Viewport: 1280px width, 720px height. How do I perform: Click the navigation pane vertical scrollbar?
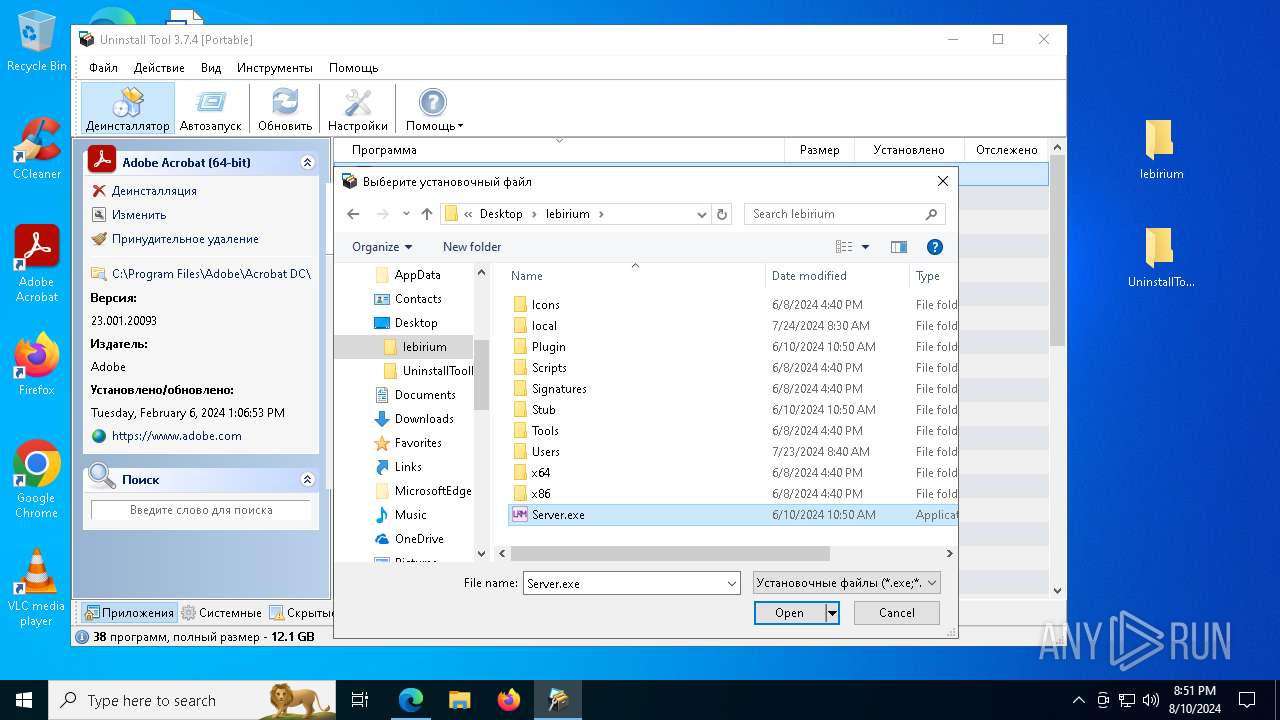coord(481,375)
